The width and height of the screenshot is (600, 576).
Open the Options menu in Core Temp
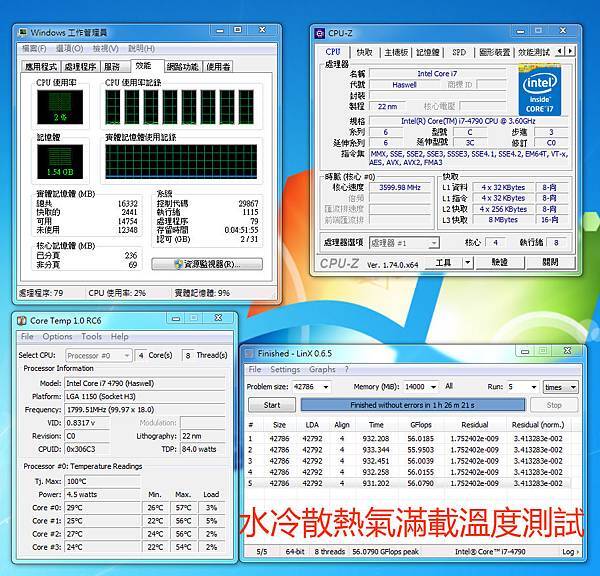coord(57,337)
